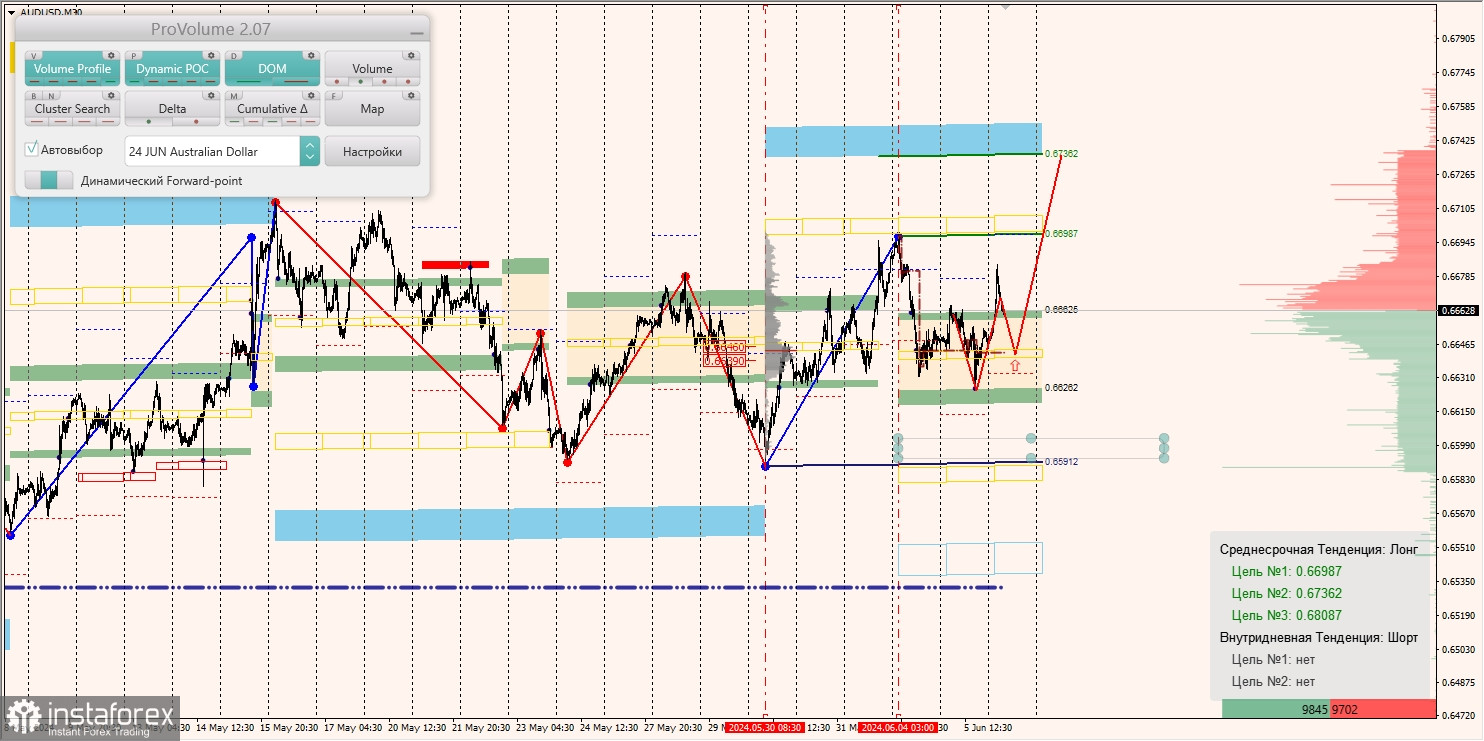Uncheck the Автовыбор checkbox

[x=31, y=149]
